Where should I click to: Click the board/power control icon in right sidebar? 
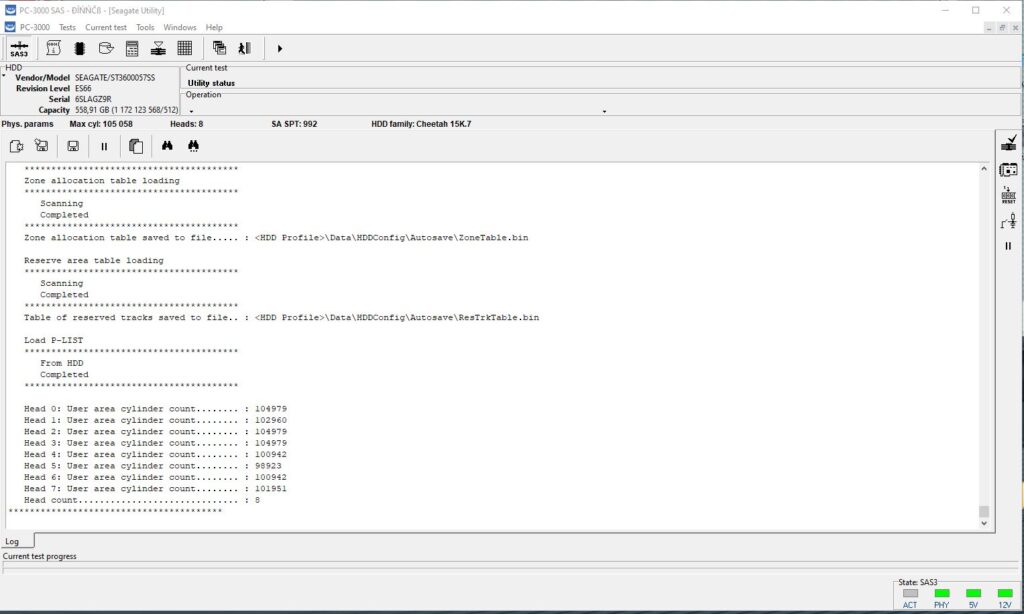[x=1008, y=170]
